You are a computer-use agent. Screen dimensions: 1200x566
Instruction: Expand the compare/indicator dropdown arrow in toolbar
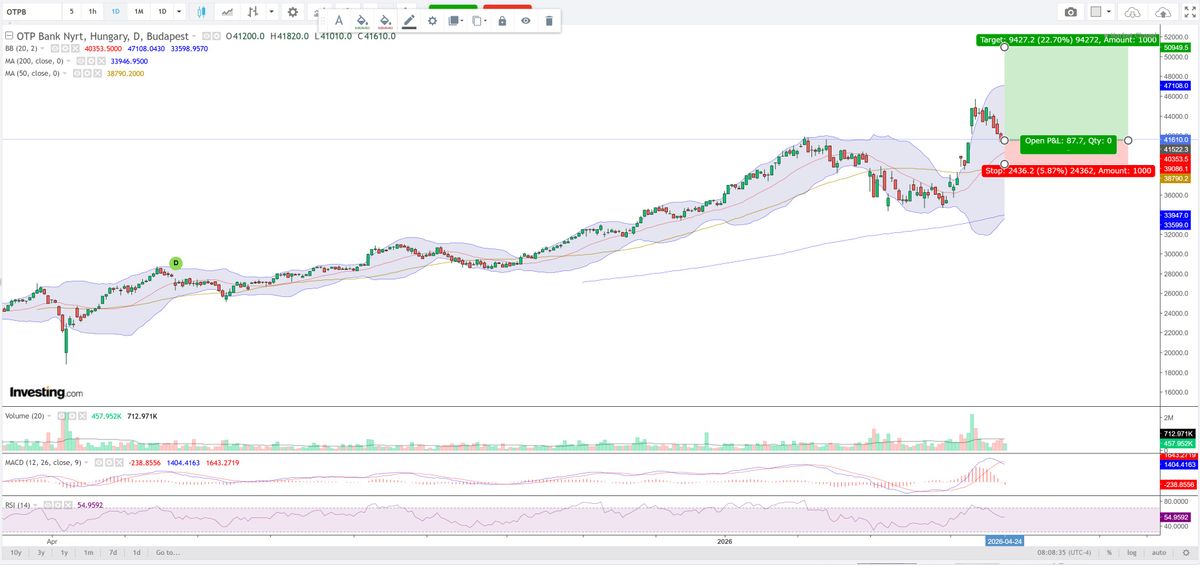pyautogui.click(x=270, y=12)
